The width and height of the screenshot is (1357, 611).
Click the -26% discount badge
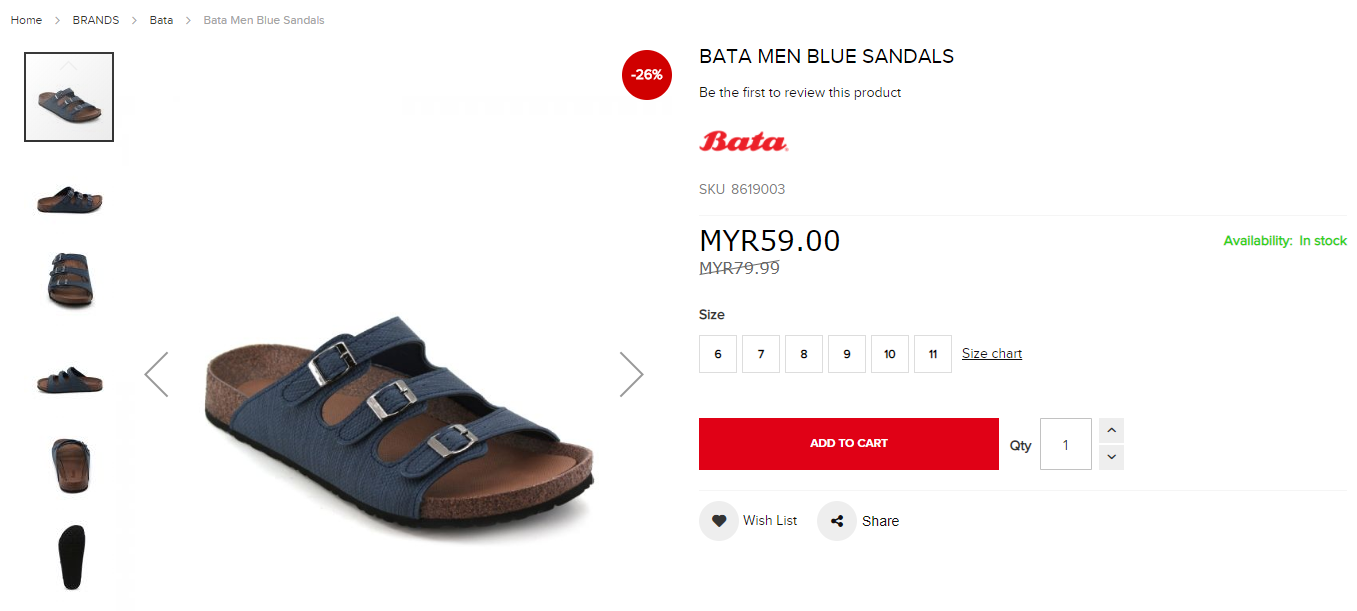pyautogui.click(x=647, y=75)
